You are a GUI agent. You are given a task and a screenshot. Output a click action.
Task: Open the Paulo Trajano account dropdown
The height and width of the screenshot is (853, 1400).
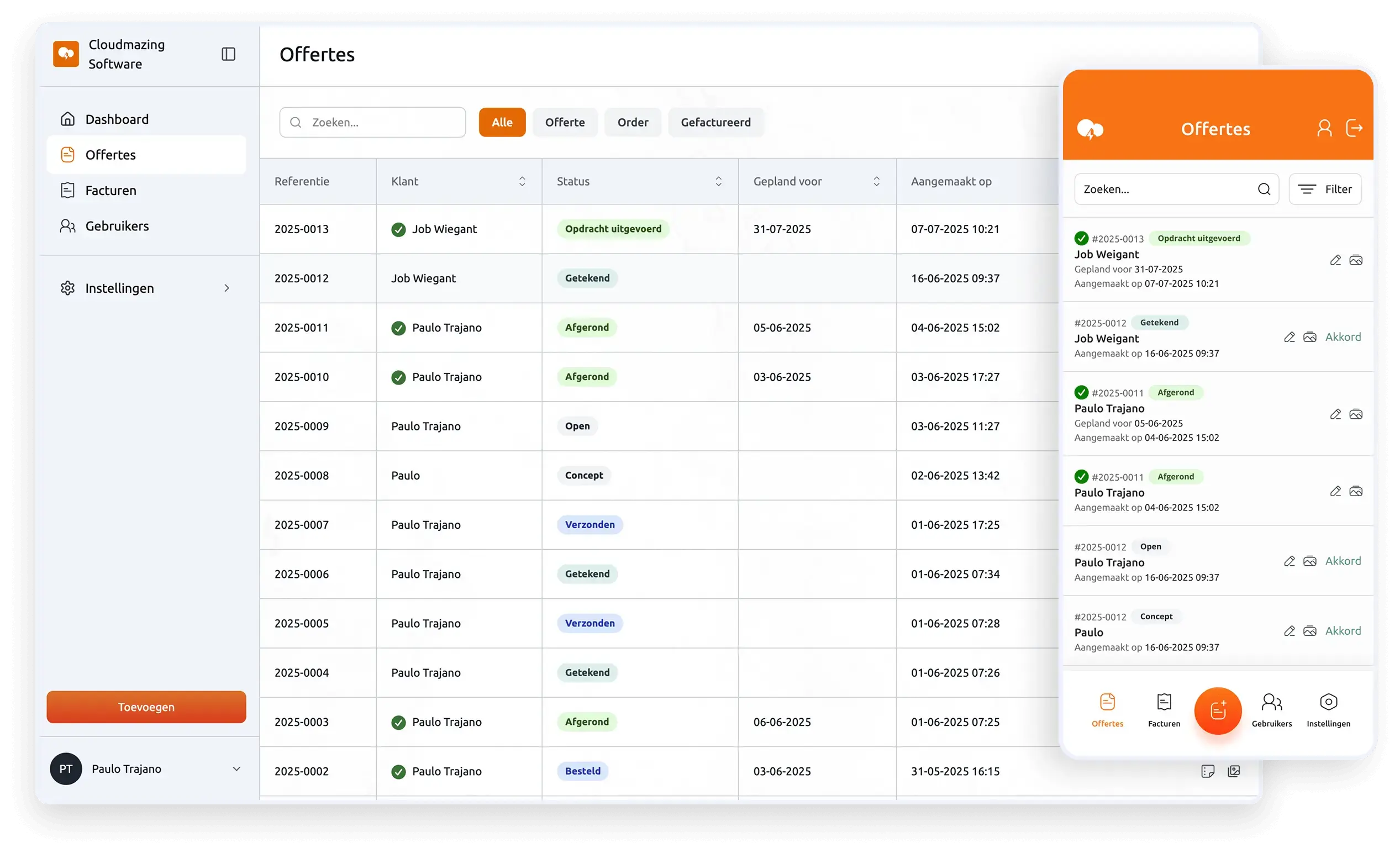coord(236,769)
